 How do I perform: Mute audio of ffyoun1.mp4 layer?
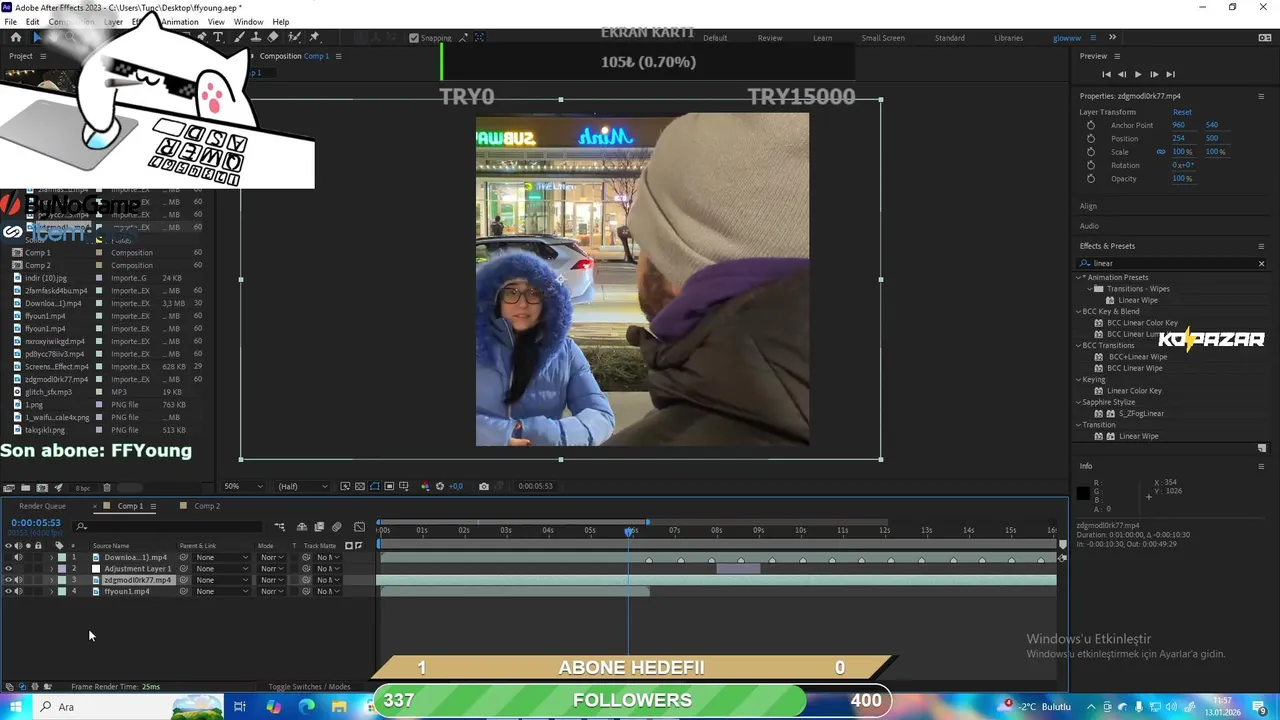18,591
